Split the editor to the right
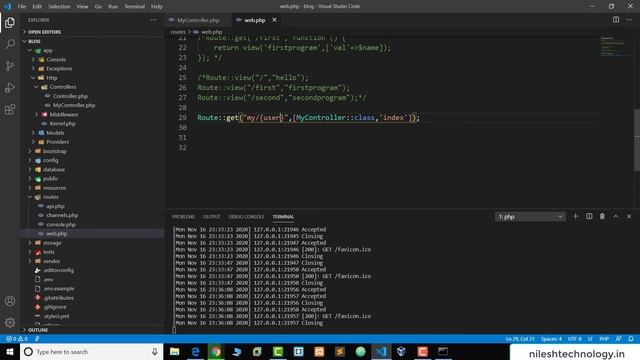Image resolution: width=640 pixels, height=360 pixels. point(616,20)
